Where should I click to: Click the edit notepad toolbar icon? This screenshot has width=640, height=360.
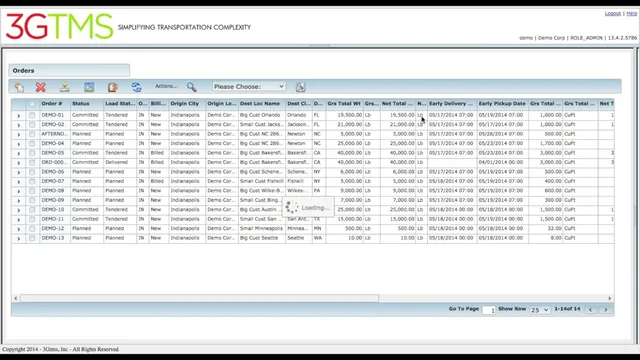click(x=113, y=87)
